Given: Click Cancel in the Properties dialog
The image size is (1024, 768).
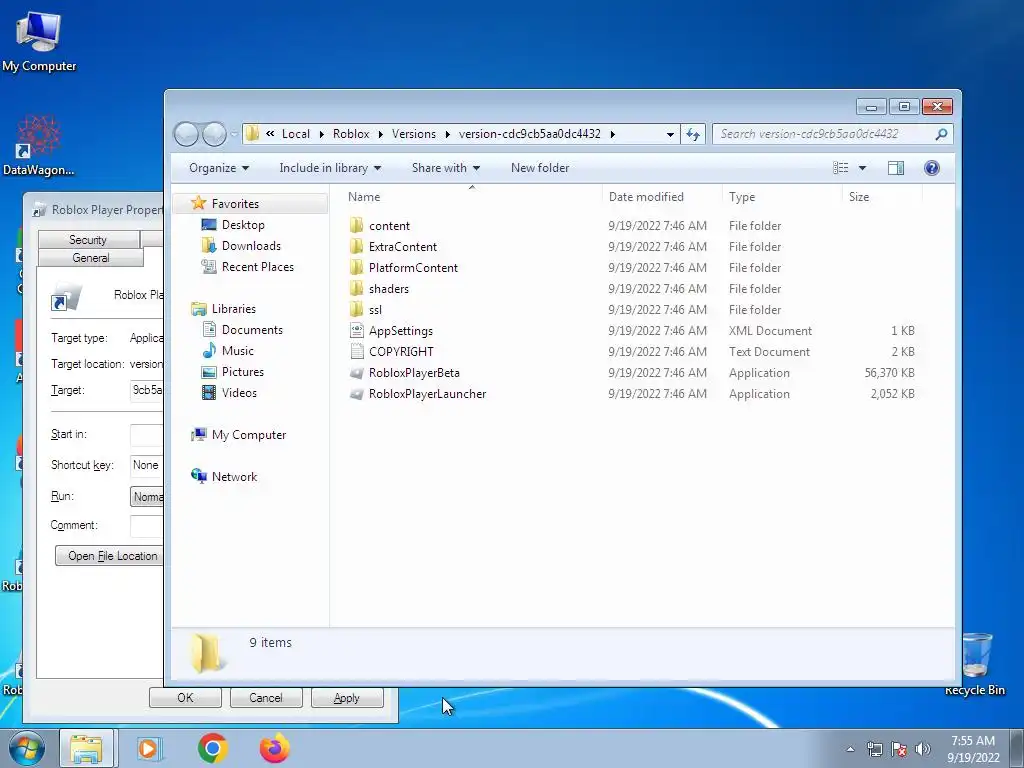Looking at the screenshot, I should pyautogui.click(x=266, y=697).
